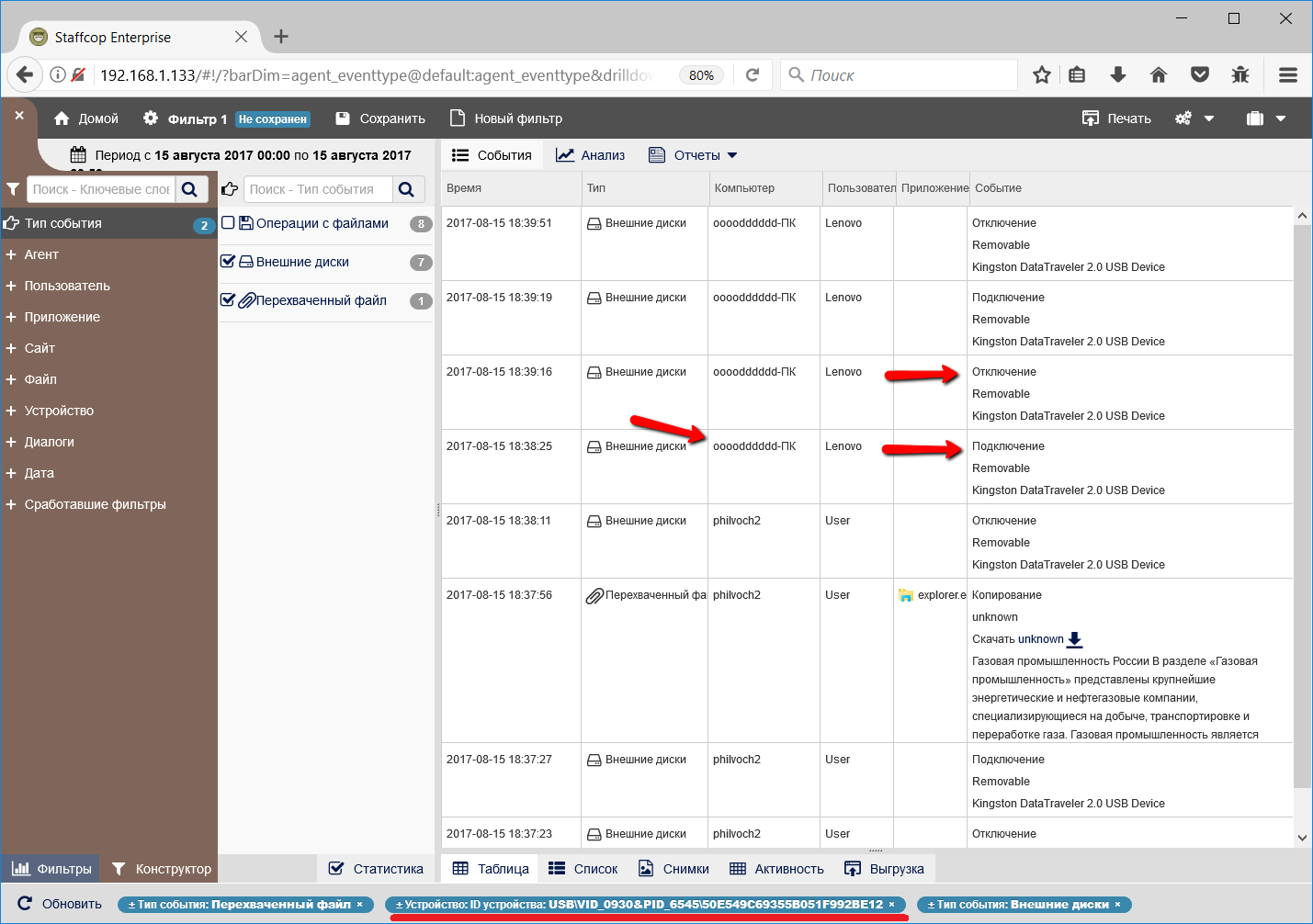Image resolution: width=1313 pixels, height=924 pixels.
Task: Click the download arrow next to Скачать unknown
Action: point(1074,639)
